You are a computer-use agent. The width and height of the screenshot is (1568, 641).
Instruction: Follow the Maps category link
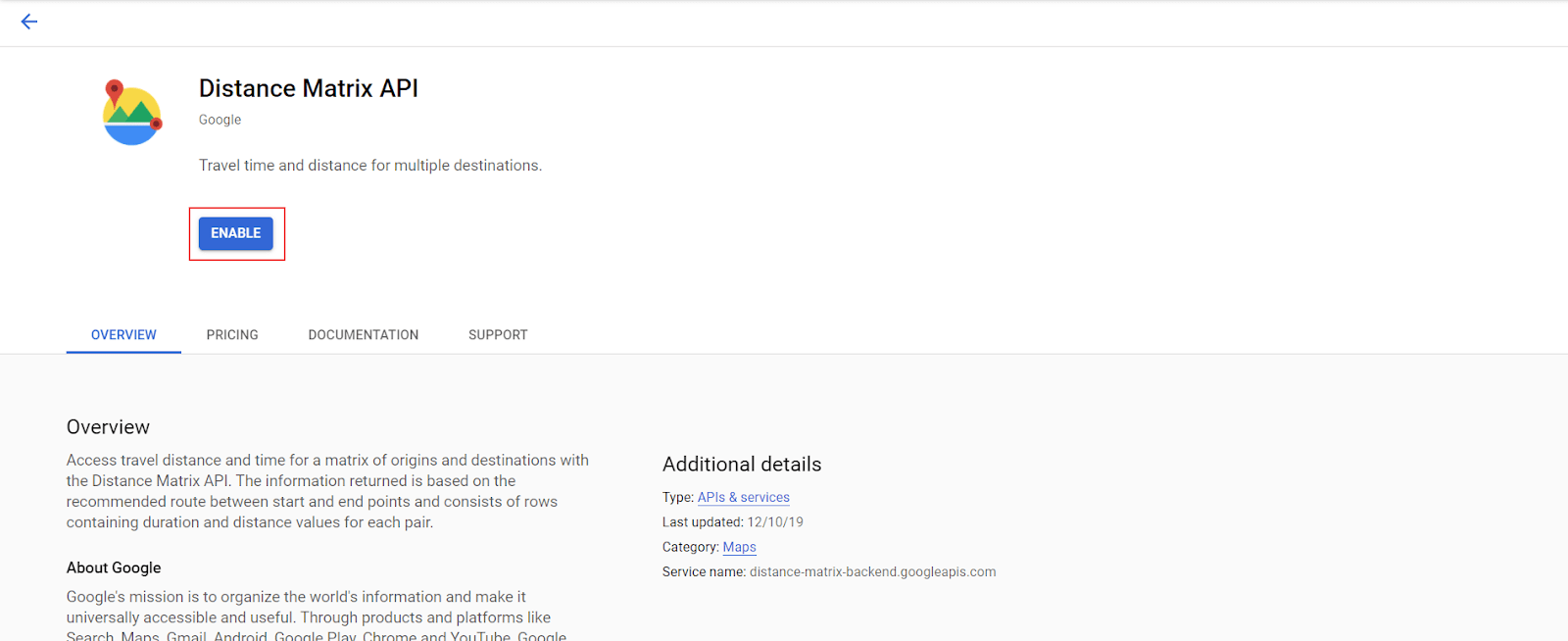[x=739, y=547]
